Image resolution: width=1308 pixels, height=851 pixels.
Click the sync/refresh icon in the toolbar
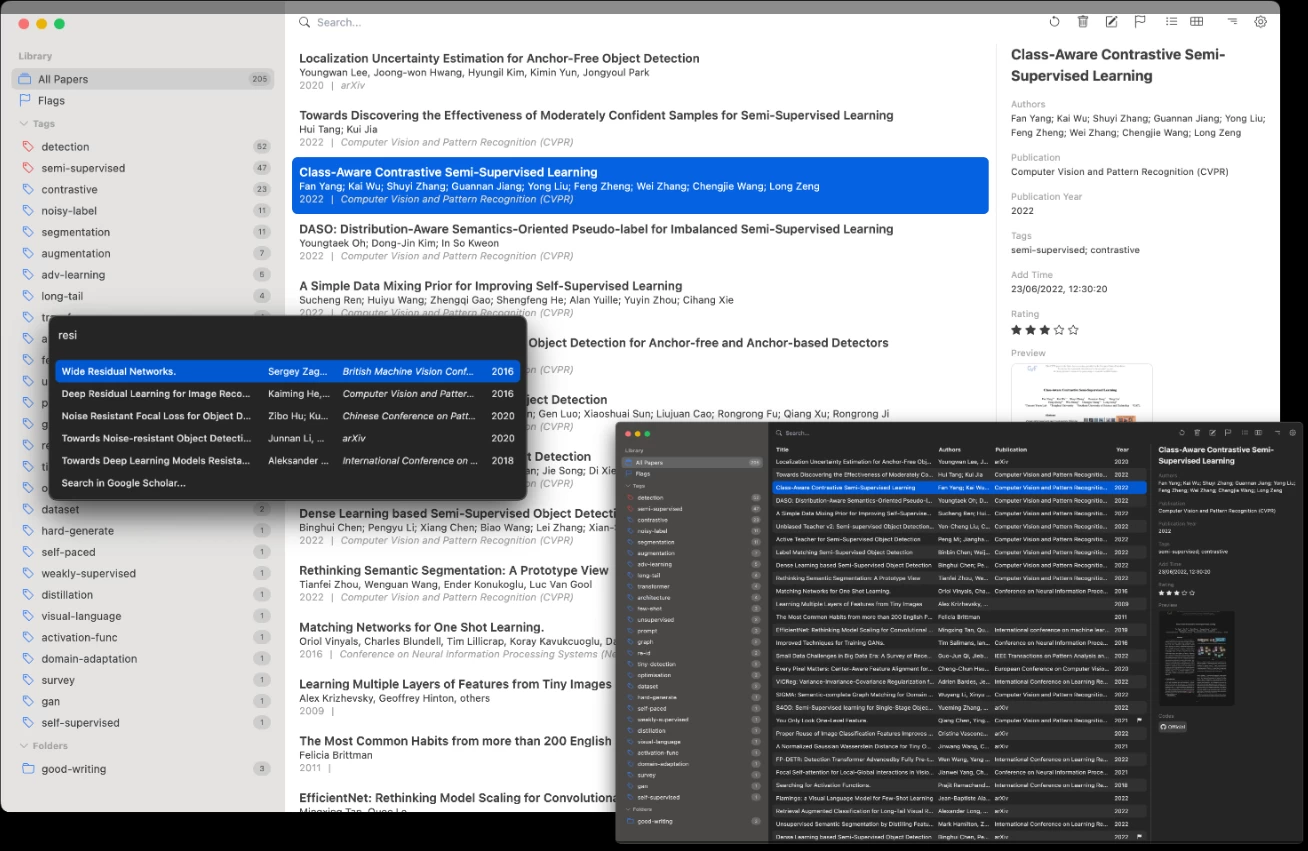click(1054, 22)
